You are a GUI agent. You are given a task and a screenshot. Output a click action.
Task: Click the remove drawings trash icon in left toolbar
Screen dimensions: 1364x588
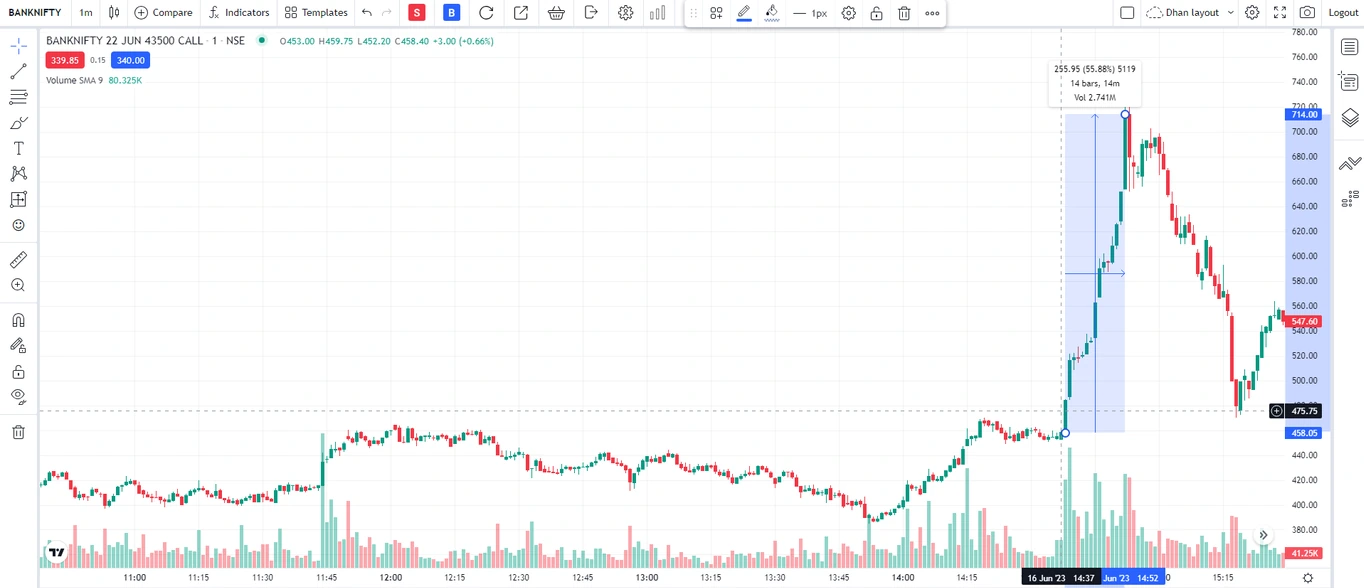tap(18, 432)
